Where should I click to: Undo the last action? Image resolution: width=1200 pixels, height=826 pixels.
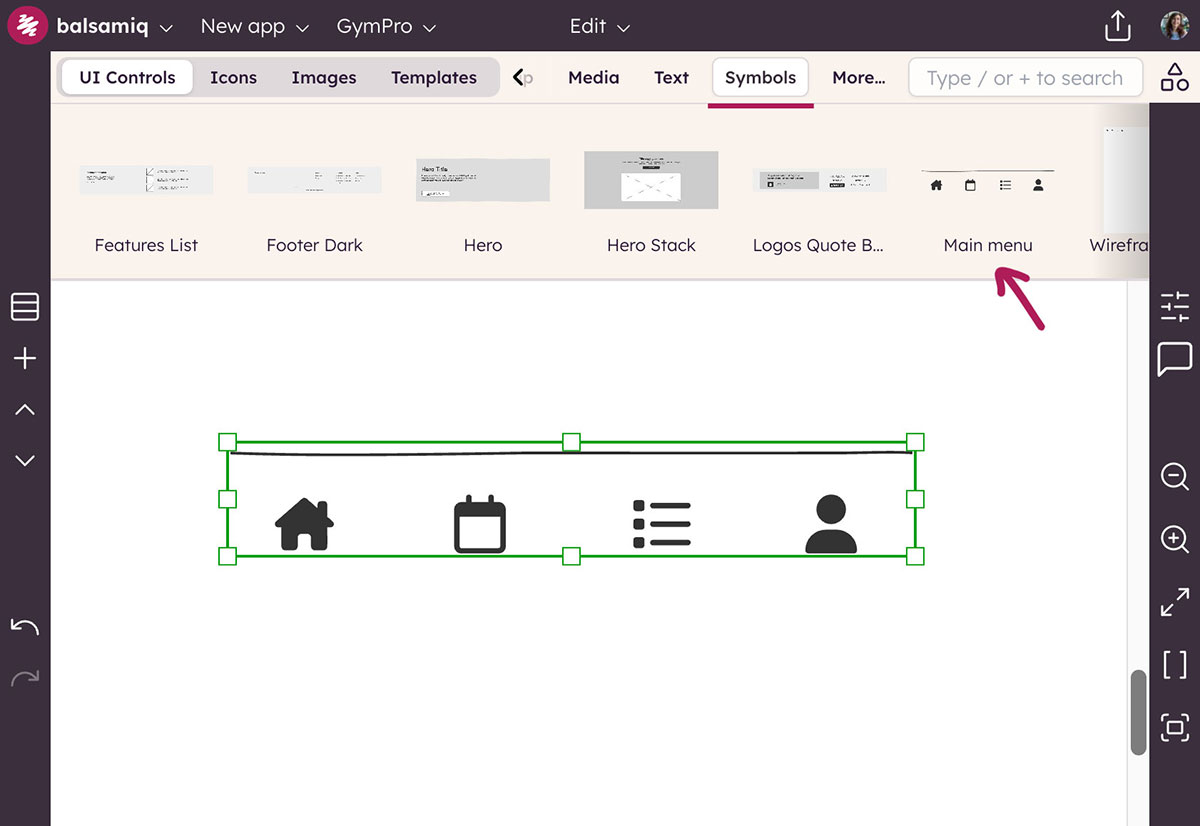click(24, 626)
